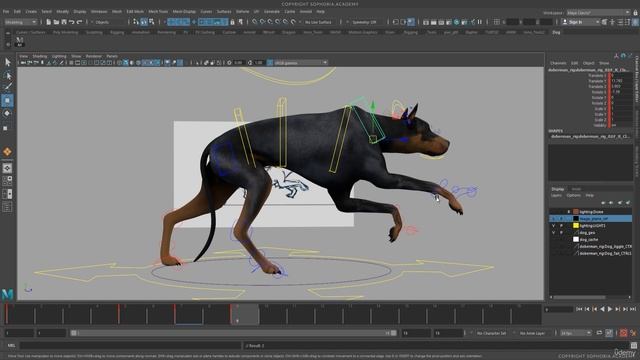Open the 24 fps frame rate dropdown
Viewport: 640px width, 360px height.
(x=576, y=333)
